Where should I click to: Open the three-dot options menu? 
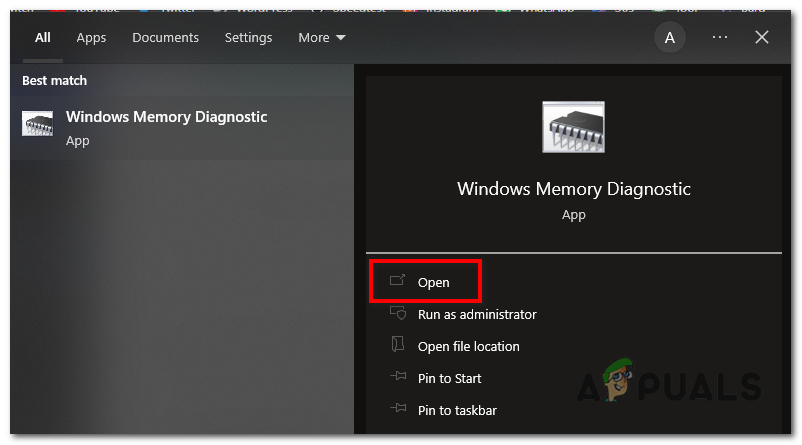click(x=720, y=37)
